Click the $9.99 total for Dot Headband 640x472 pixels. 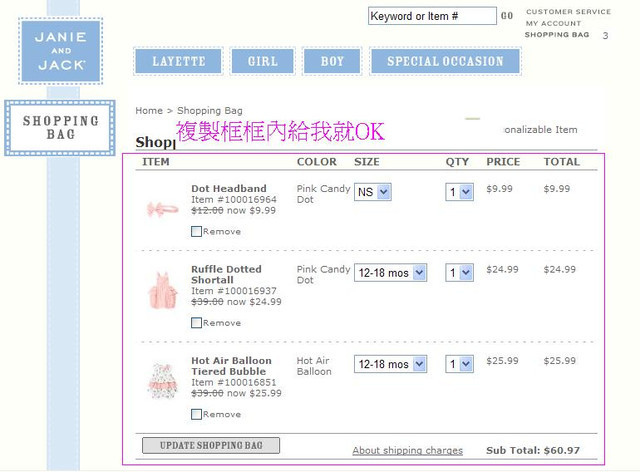pyautogui.click(x=557, y=189)
